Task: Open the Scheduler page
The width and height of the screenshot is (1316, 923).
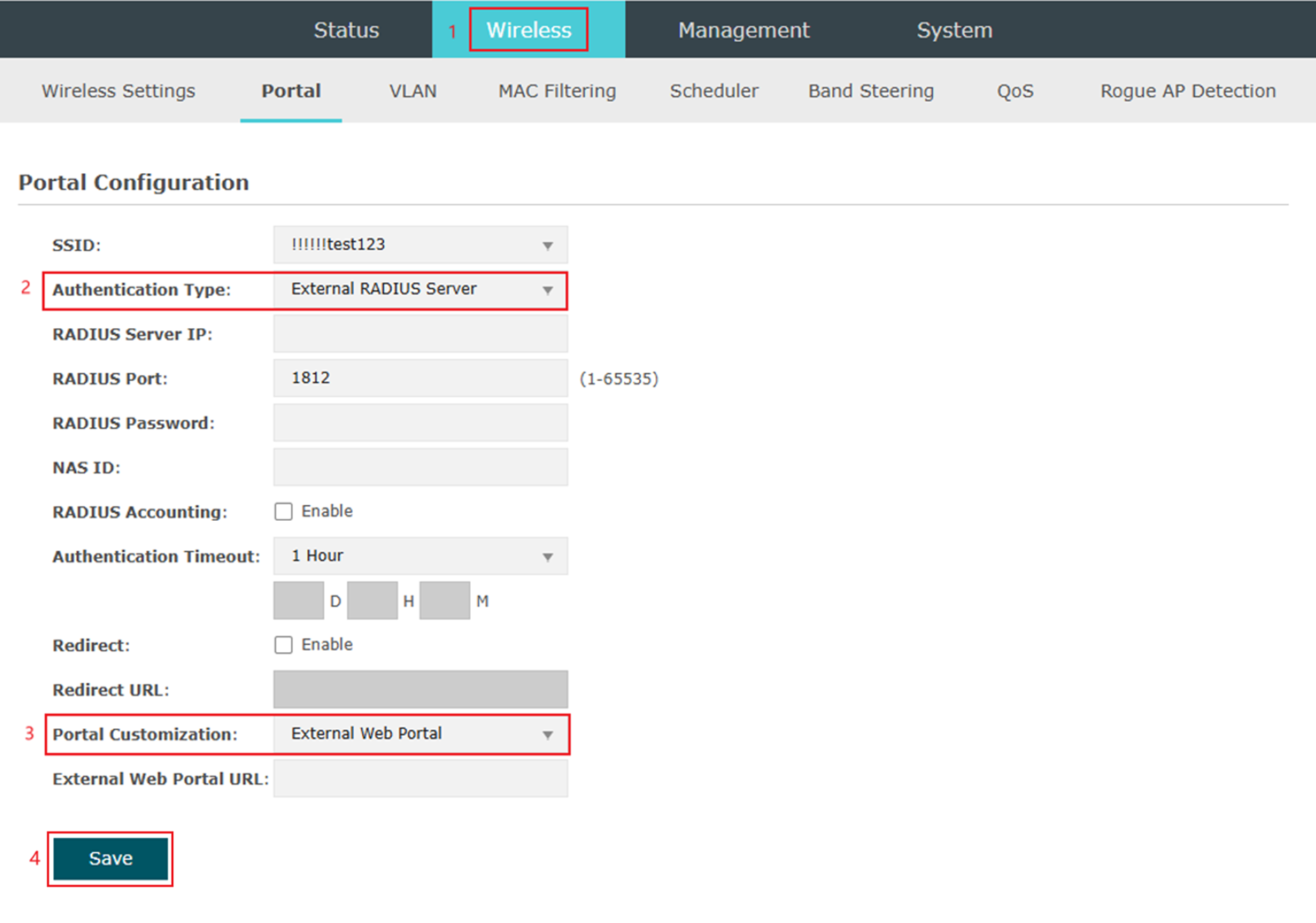Action: [714, 91]
